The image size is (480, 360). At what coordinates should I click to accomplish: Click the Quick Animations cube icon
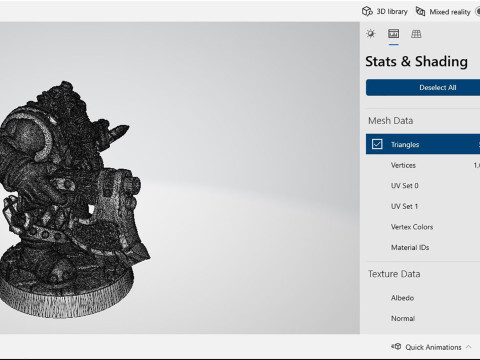click(396, 346)
